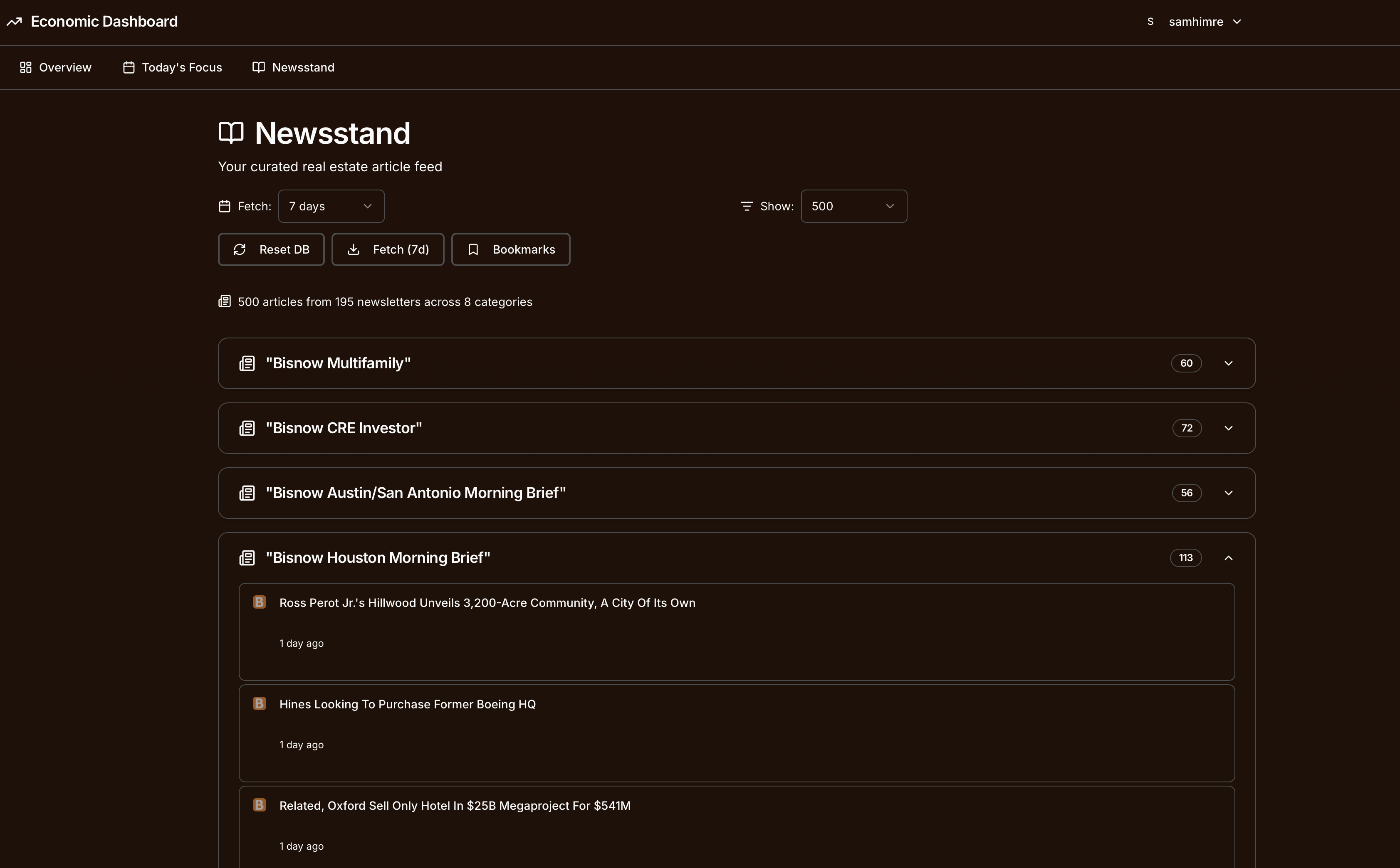Collapse the Bisnow Houston Morning Brief section
This screenshot has width=1400, height=868.
point(1229,557)
